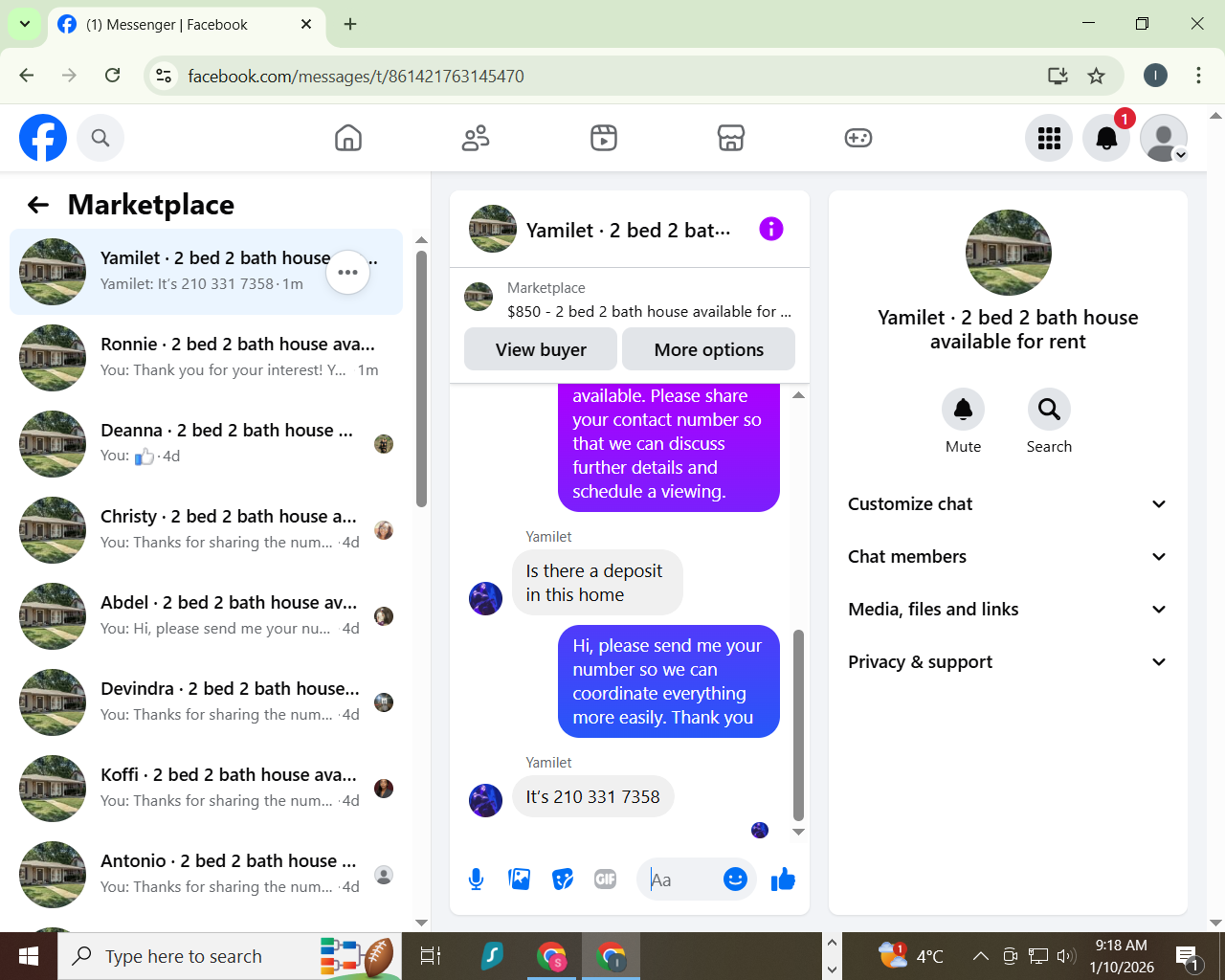Screen dimensions: 1225x980
Task: Click the message input field Aa
Action: pos(681,879)
